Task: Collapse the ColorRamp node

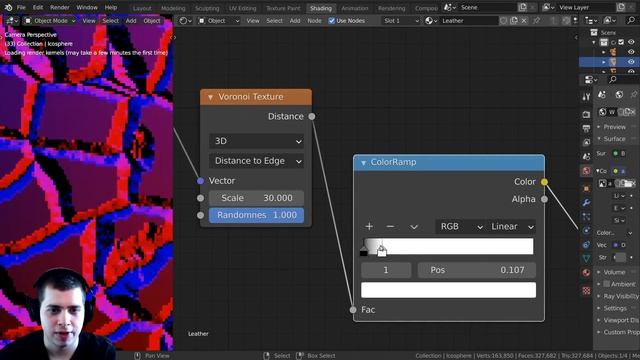Action: point(363,162)
